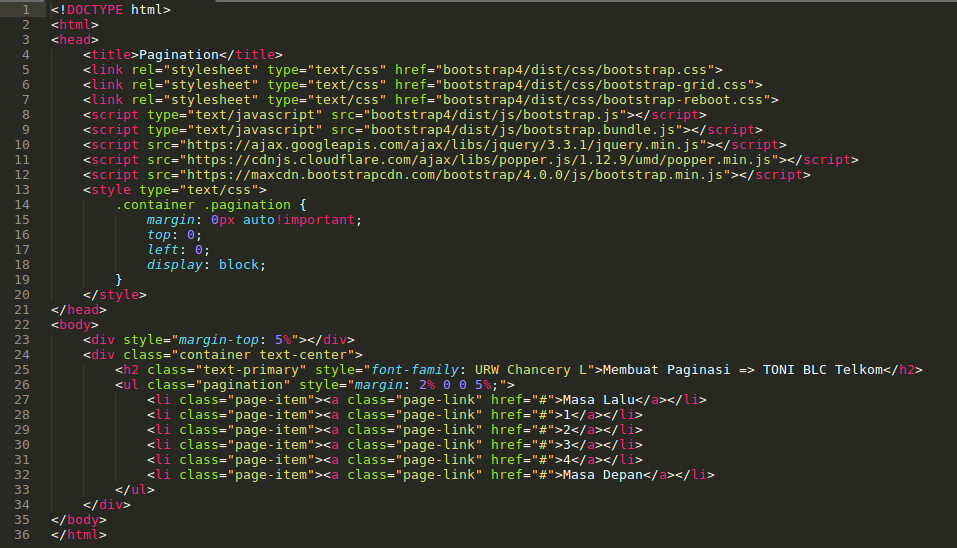957x548 pixels.
Task: Place cursor on the !important keyword
Action: coord(318,220)
